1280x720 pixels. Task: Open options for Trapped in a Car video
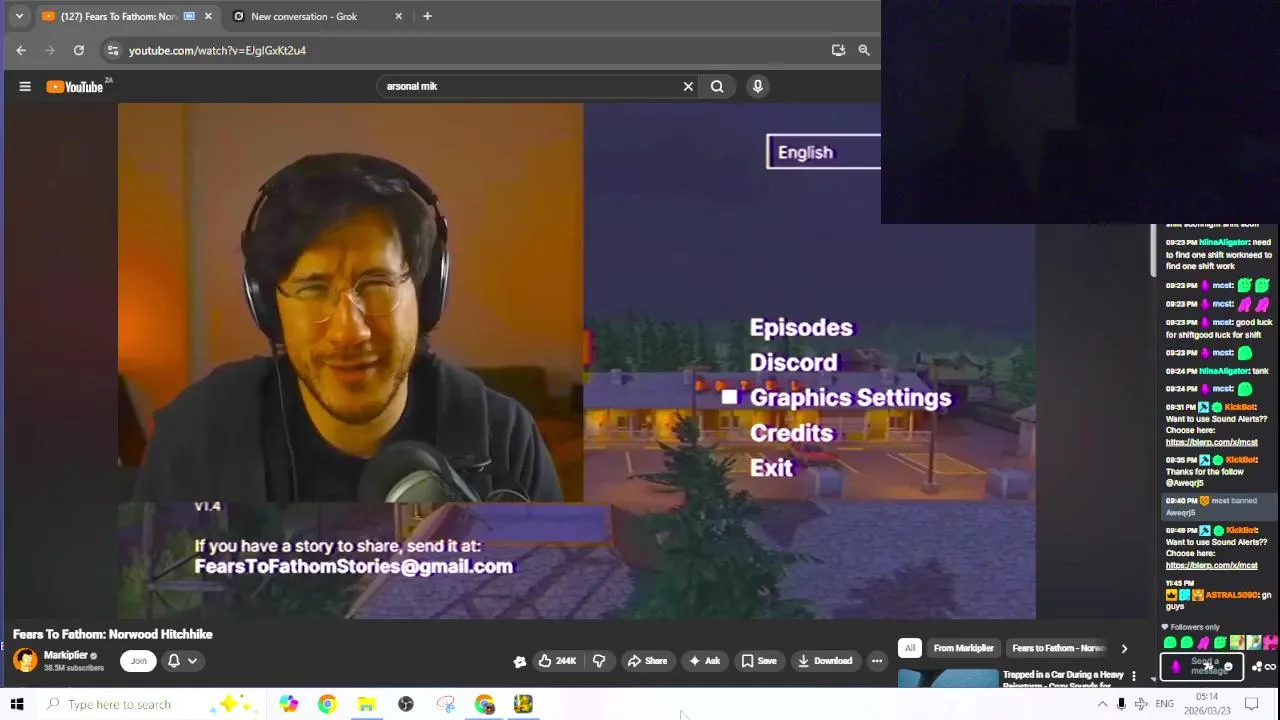click(1133, 677)
